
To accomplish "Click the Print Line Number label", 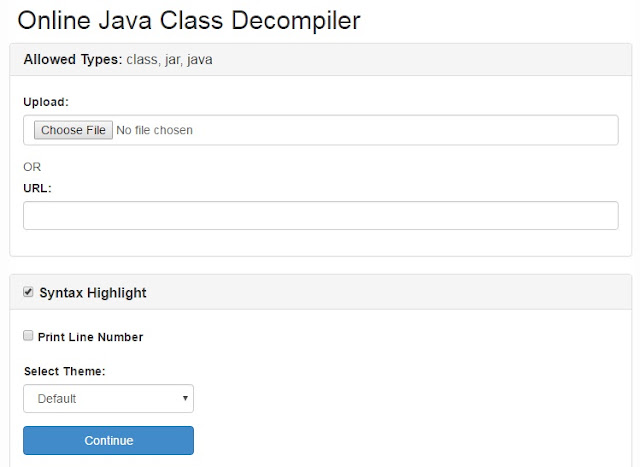I will (90, 337).
